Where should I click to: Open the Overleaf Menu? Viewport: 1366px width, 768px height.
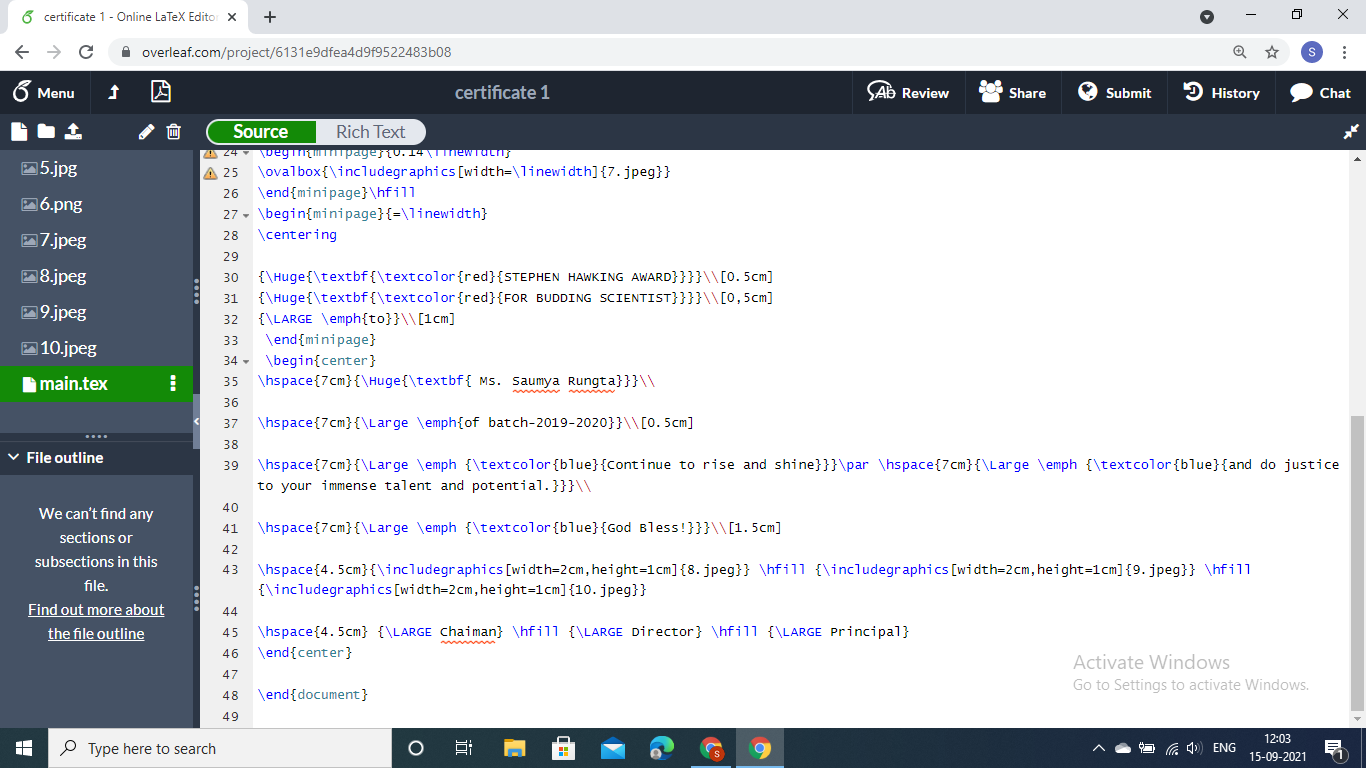pyautogui.click(x=43, y=93)
